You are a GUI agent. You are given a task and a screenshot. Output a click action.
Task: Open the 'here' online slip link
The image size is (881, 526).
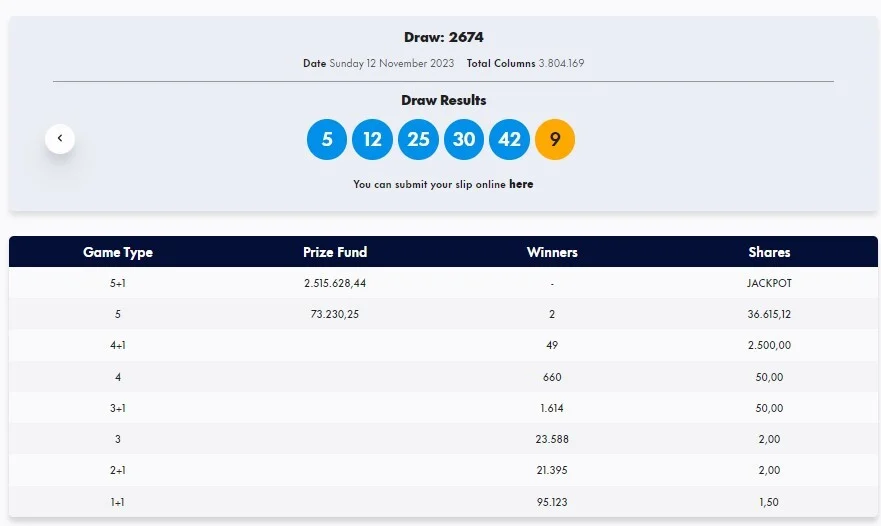pos(521,184)
